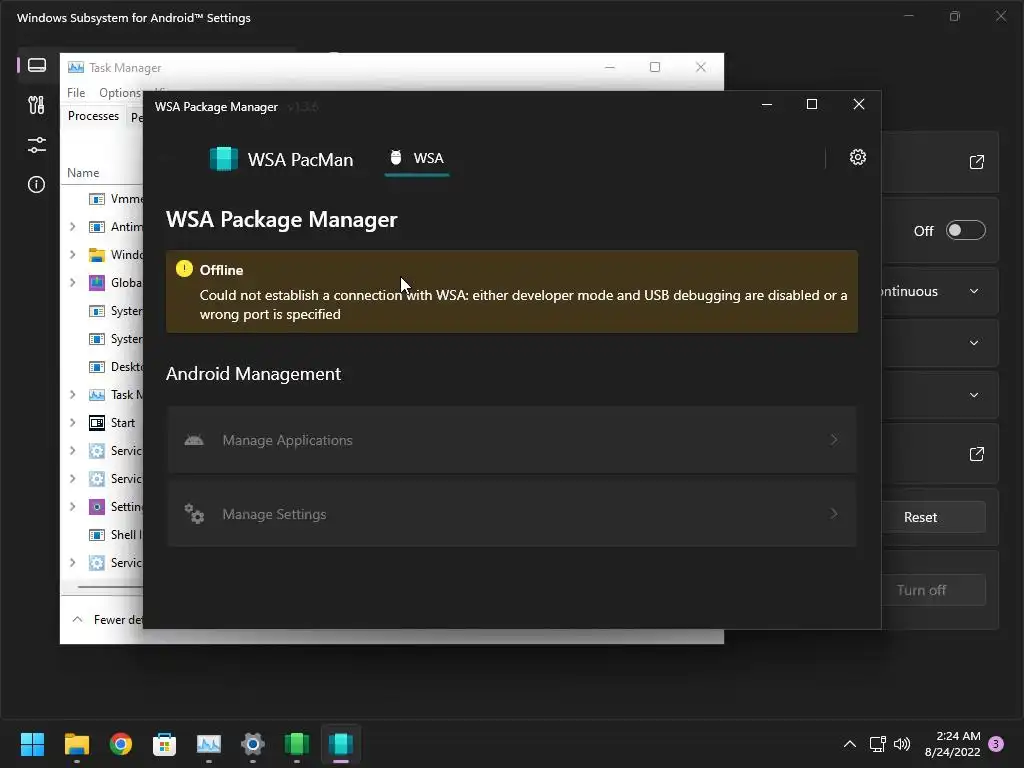Switch to Task Manager on the taskbar
This screenshot has height=768, width=1024.
click(209, 744)
